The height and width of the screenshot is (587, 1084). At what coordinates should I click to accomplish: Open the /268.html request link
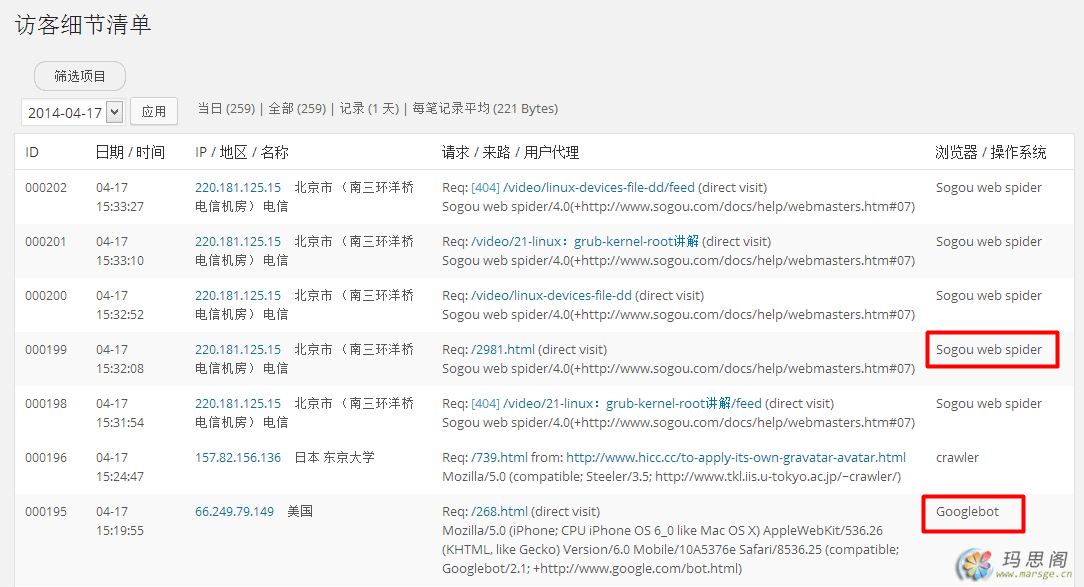[499, 511]
